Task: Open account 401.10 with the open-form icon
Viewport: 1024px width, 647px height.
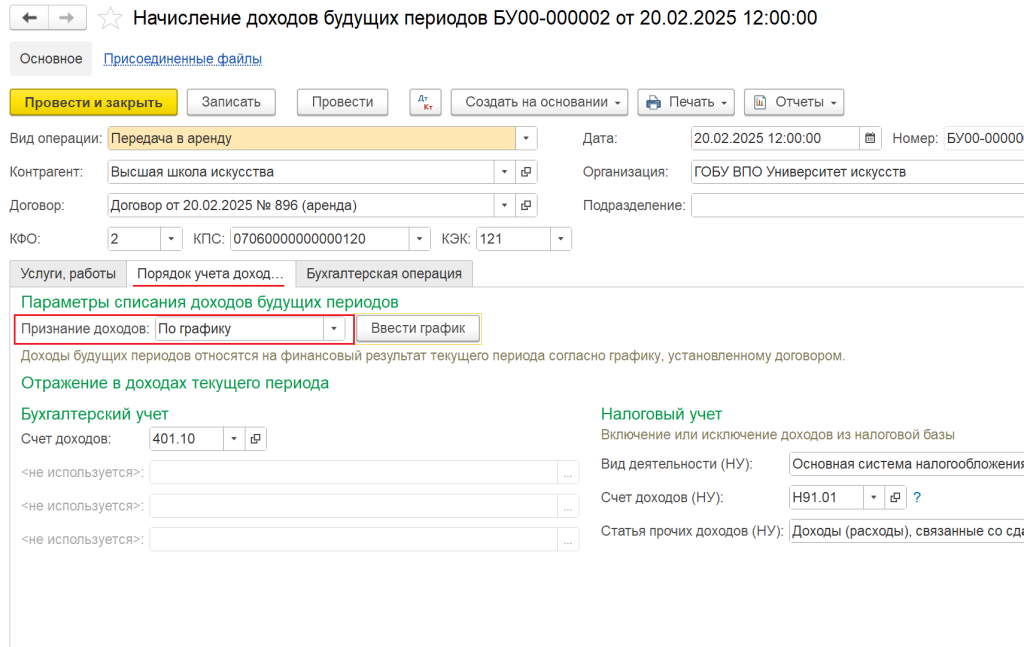Action: (x=255, y=439)
